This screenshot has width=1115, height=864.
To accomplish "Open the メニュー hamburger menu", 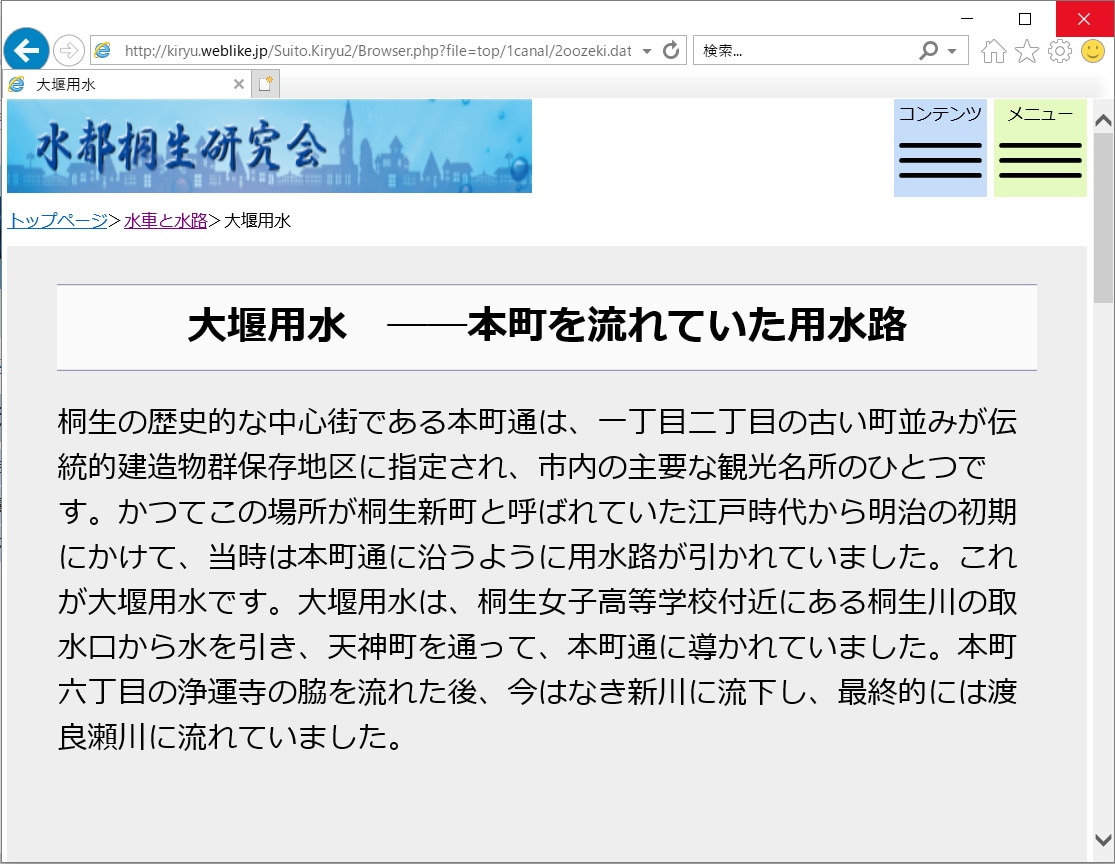I will tap(1040, 148).
